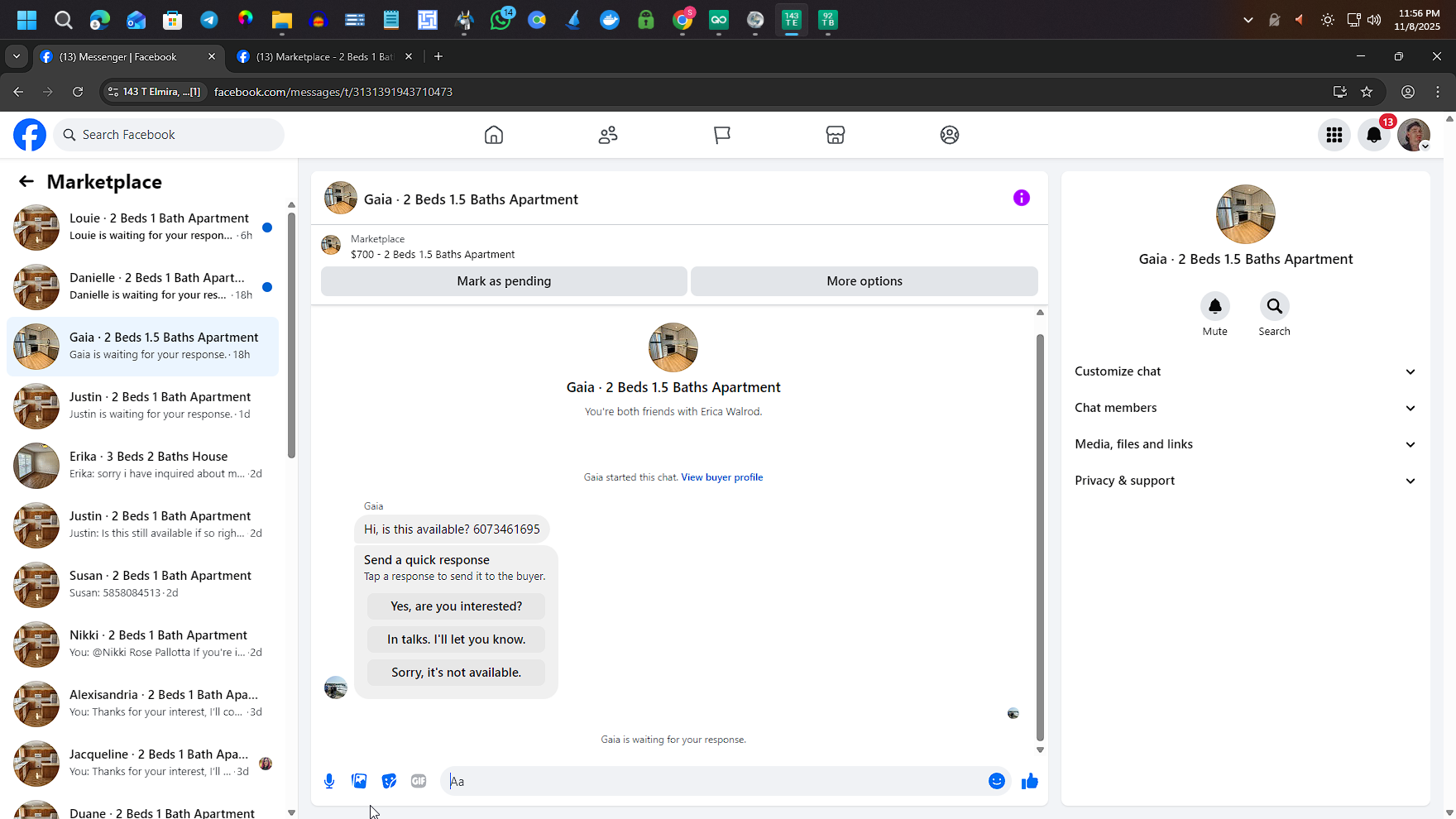Open the notifications bell with 13 badge

[x=1374, y=135]
